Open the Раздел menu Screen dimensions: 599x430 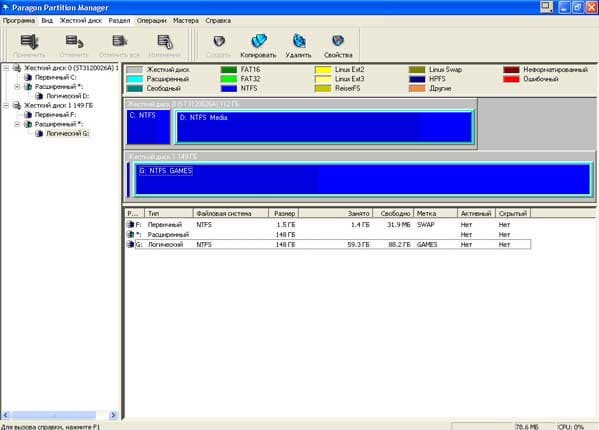[x=119, y=21]
